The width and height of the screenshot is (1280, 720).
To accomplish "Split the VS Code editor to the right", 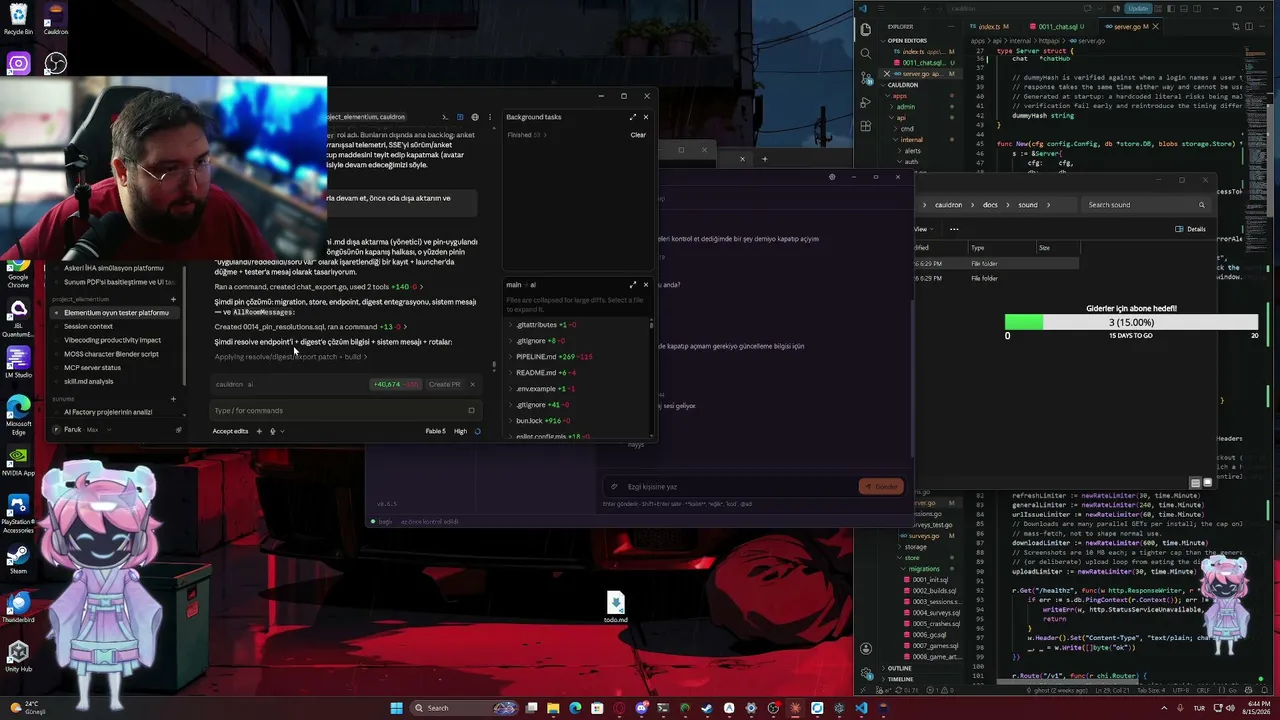I will tap(1247, 27).
